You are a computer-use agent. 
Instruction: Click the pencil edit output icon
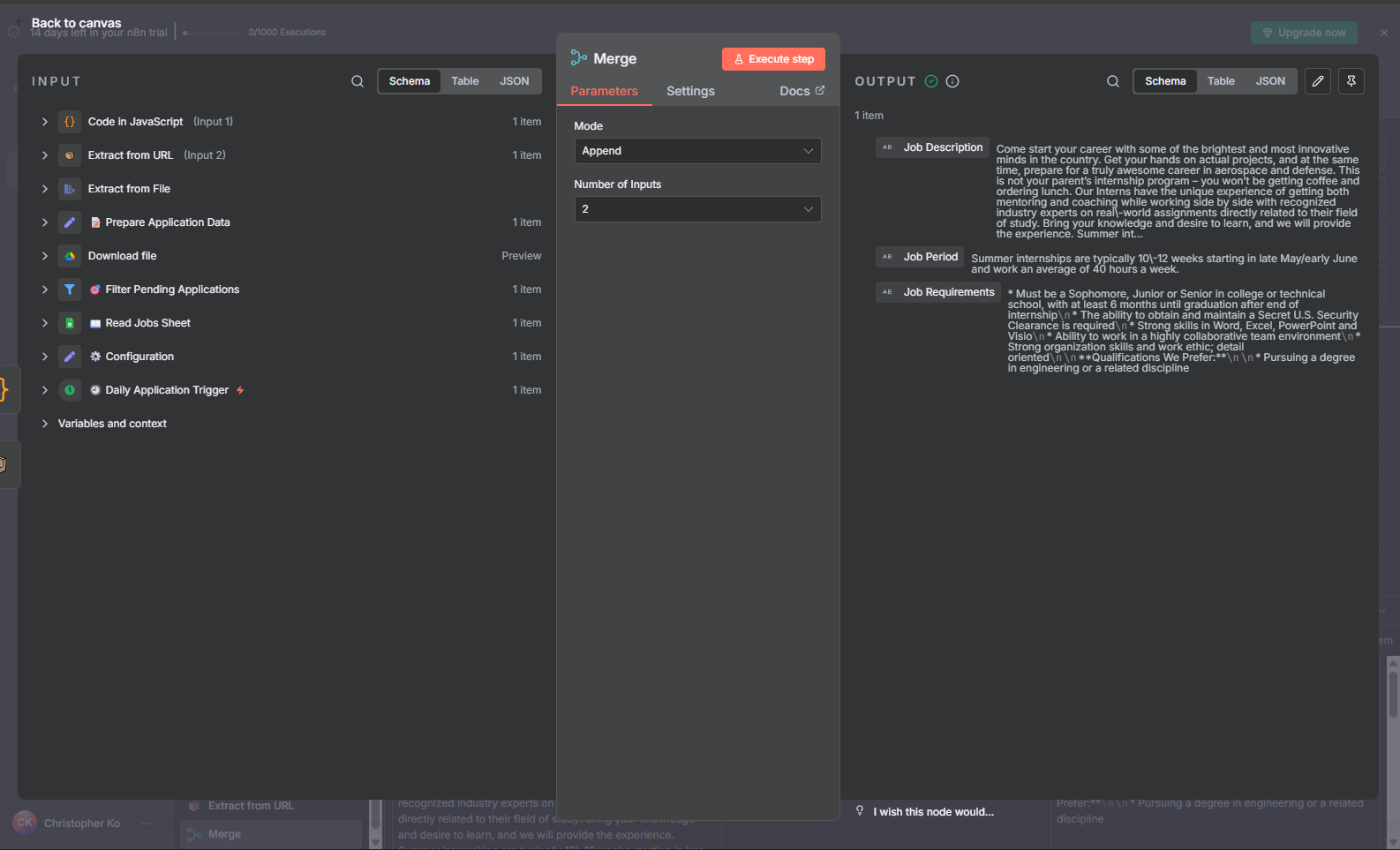(x=1318, y=81)
